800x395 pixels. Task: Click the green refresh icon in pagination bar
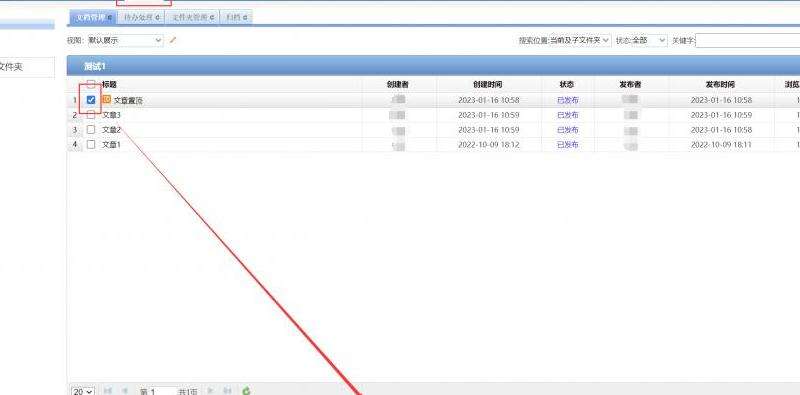246,391
